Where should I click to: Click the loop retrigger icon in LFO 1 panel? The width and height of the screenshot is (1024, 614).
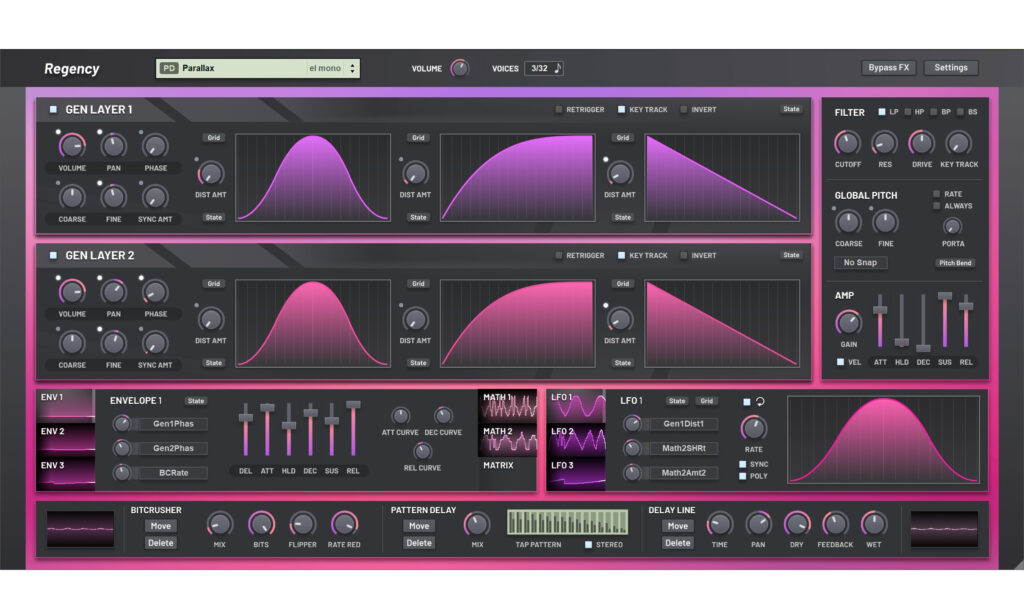[760, 400]
